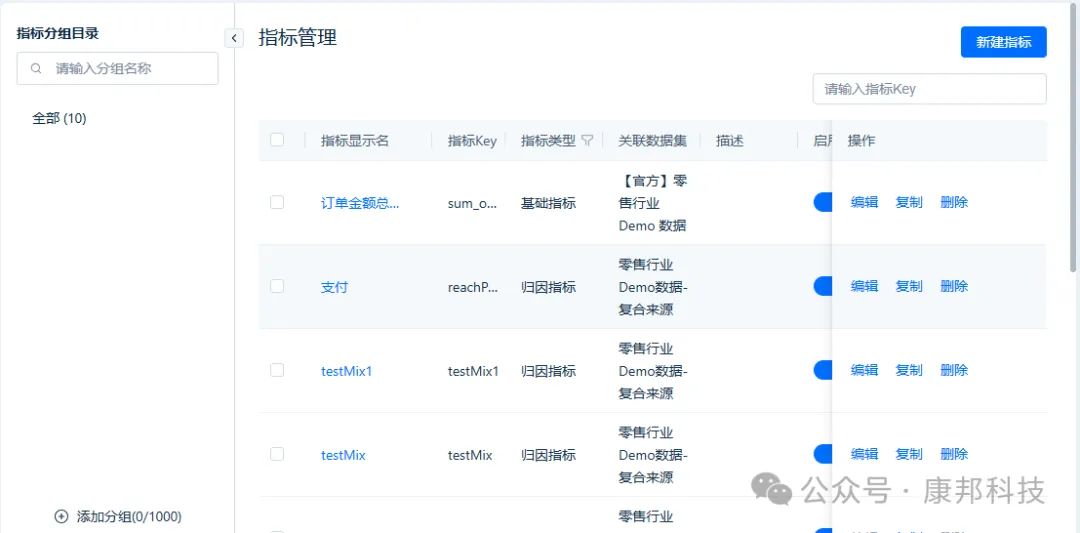Viewport: 1080px width, 533px height.
Task: Open the testMix indicator link
Action: [x=343, y=455]
